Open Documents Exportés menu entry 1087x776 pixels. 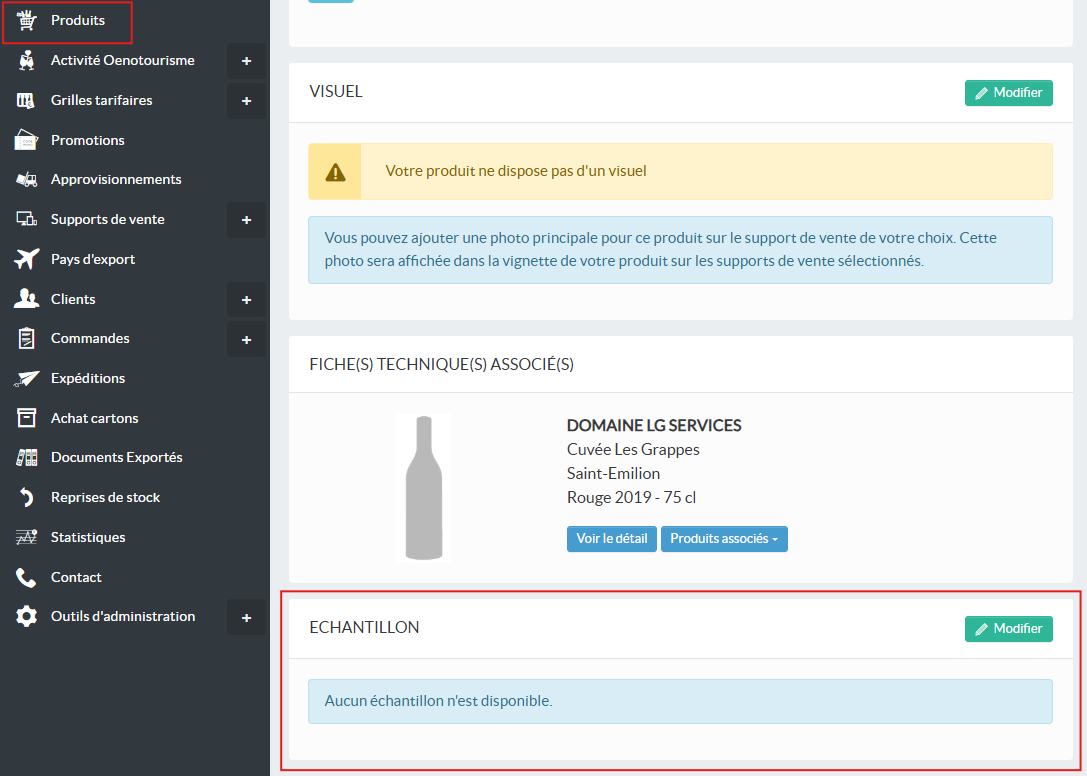point(116,457)
